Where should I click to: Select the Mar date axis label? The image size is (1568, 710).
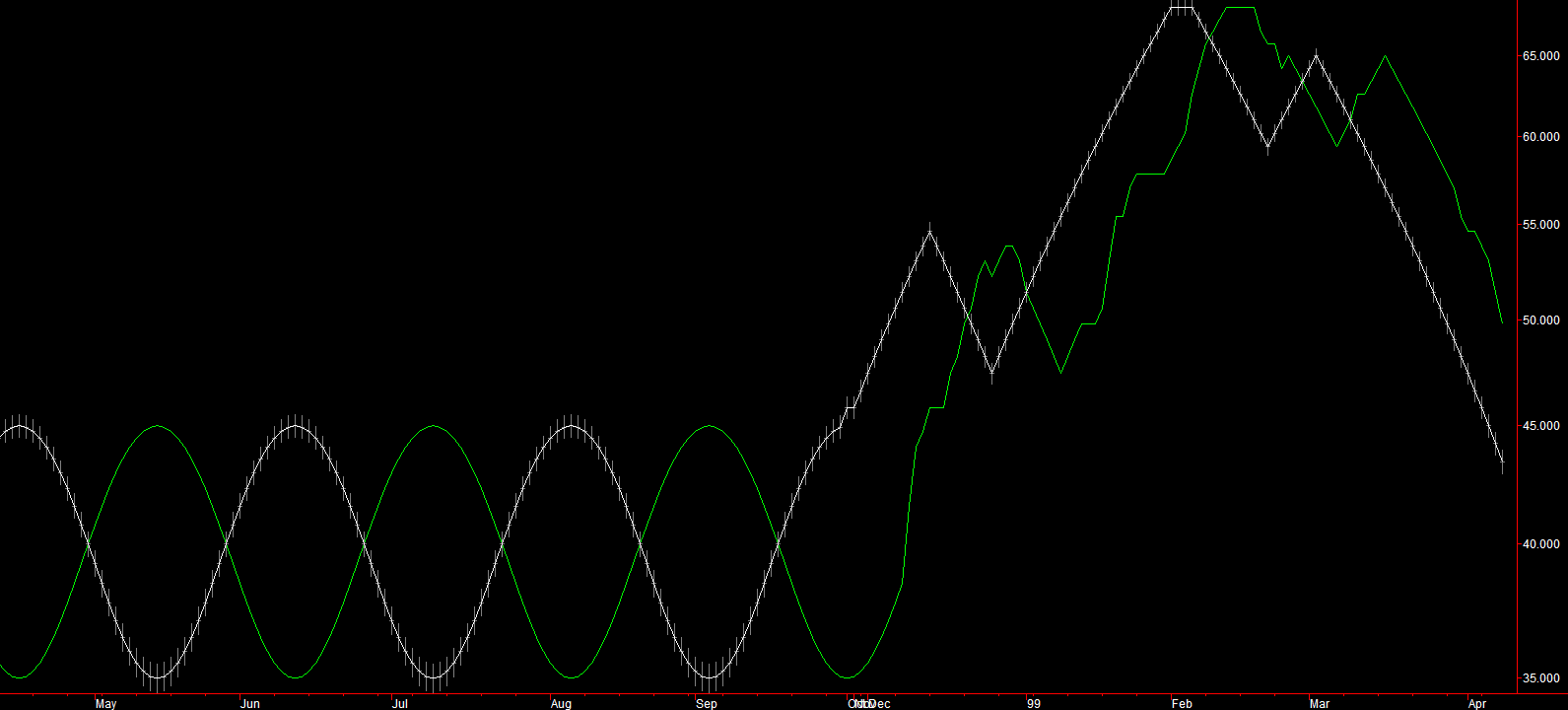click(x=1320, y=703)
